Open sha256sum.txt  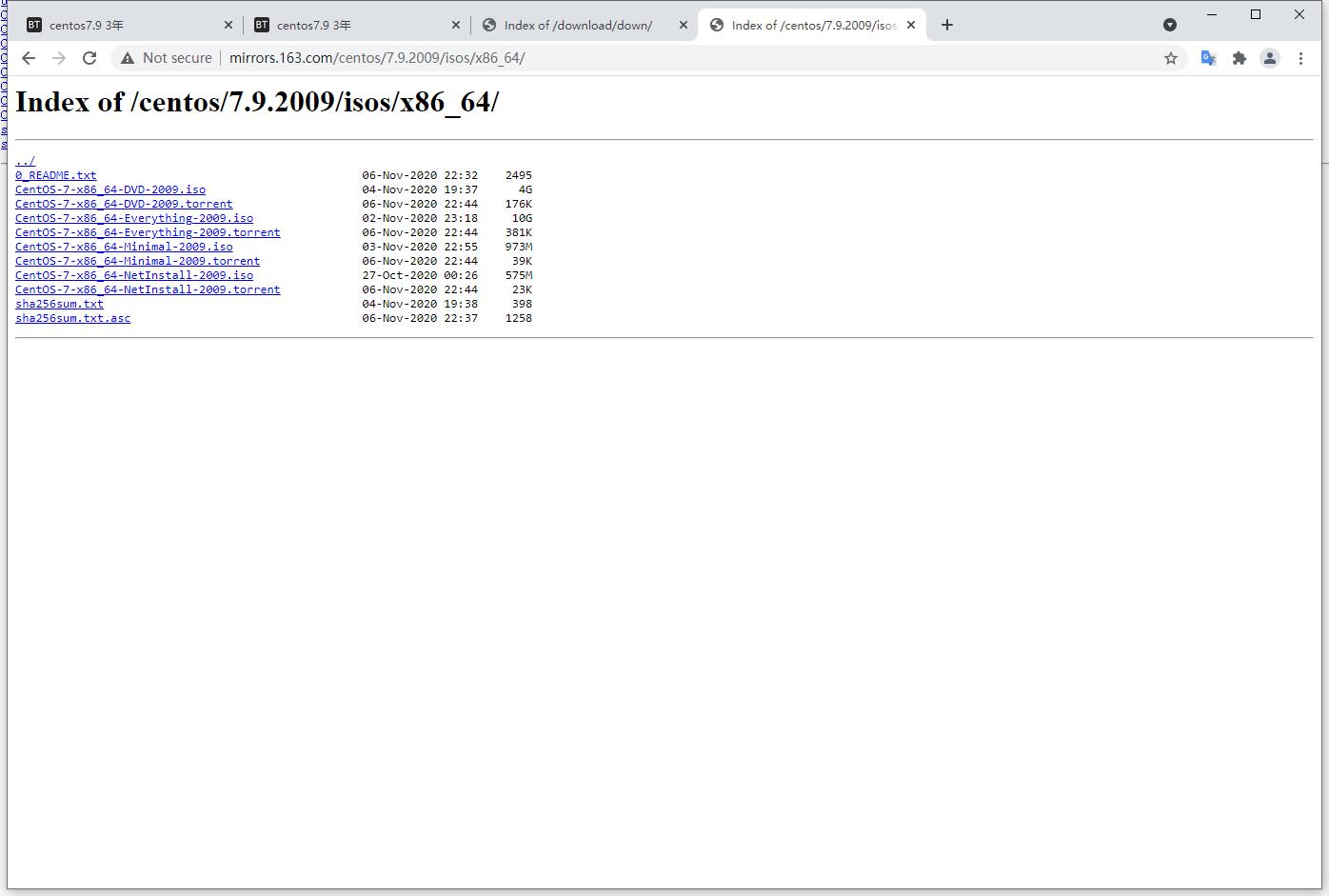point(59,304)
